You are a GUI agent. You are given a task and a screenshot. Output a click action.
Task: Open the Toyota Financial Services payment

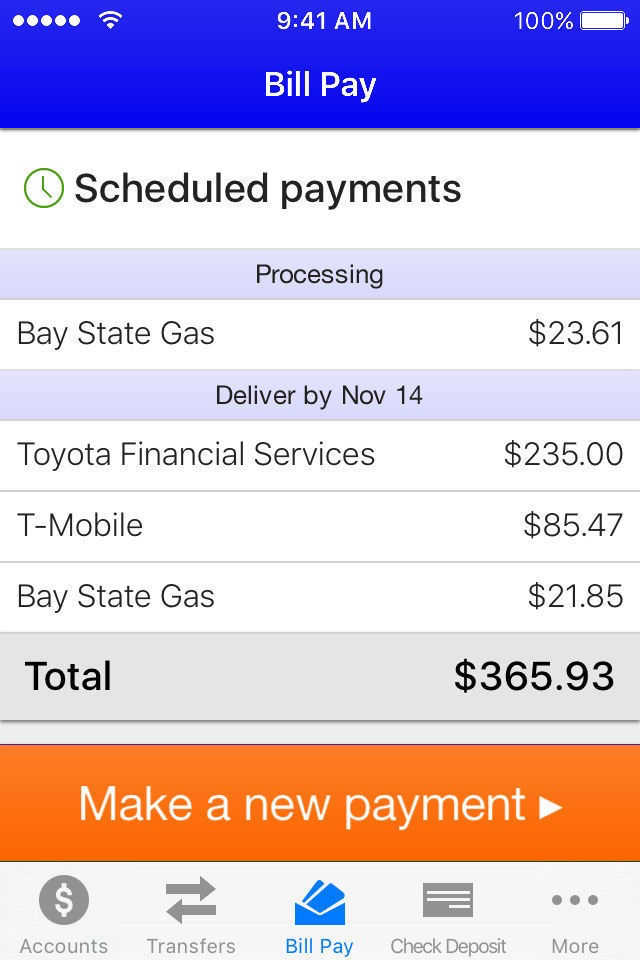point(320,456)
